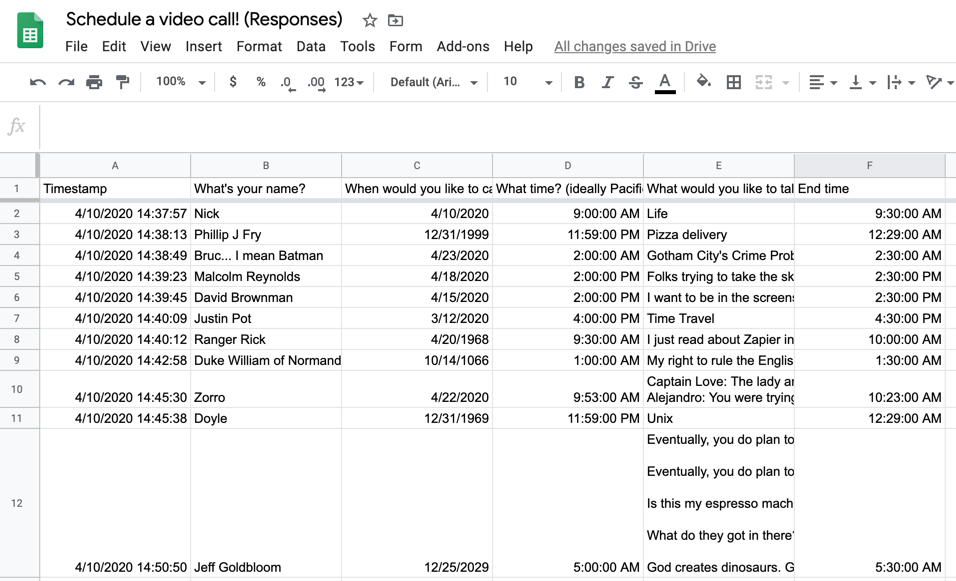The image size is (956, 581).
Task: Open text wrapping dropdown
Action: point(901,82)
